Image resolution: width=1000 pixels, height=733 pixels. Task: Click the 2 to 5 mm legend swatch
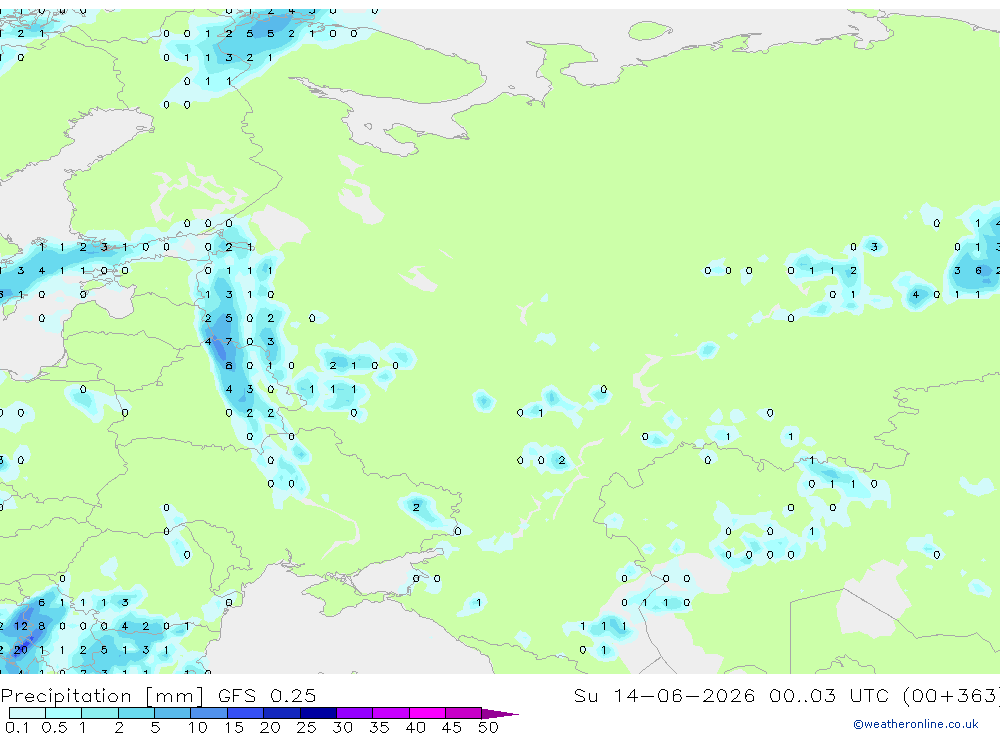tap(136, 713)
